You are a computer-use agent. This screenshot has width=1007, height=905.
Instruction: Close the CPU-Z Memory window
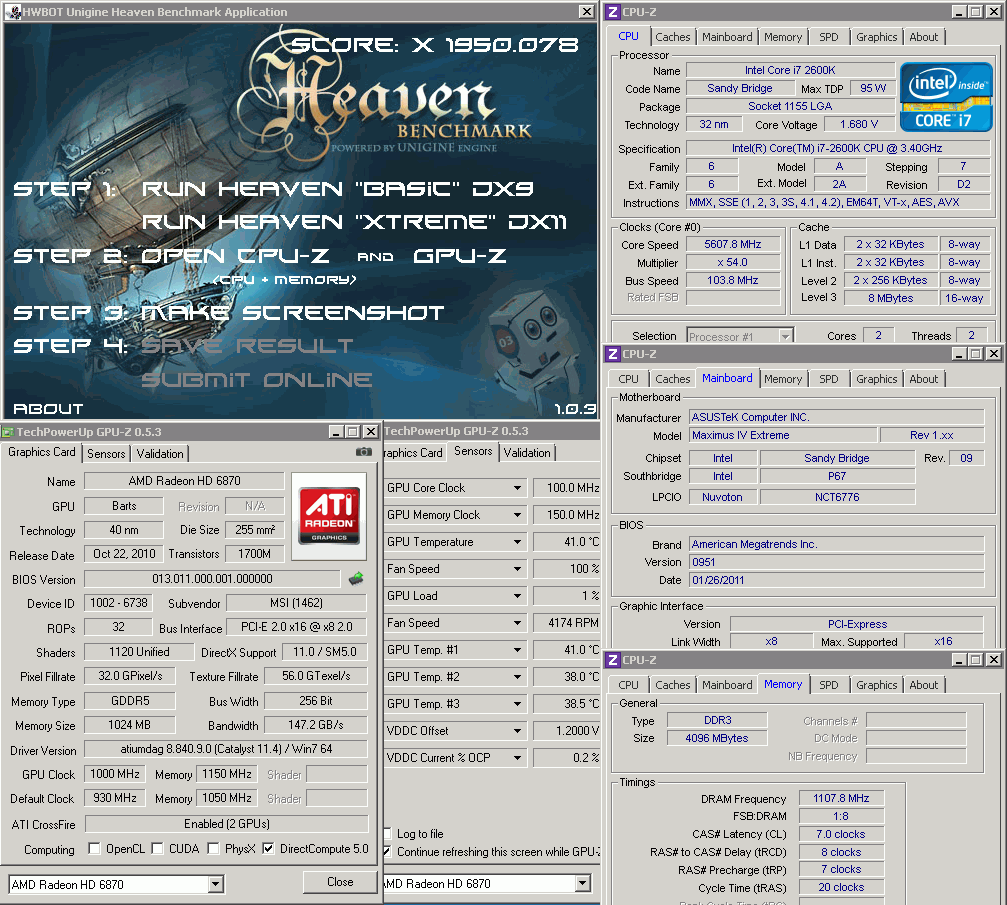coord(994,660)
